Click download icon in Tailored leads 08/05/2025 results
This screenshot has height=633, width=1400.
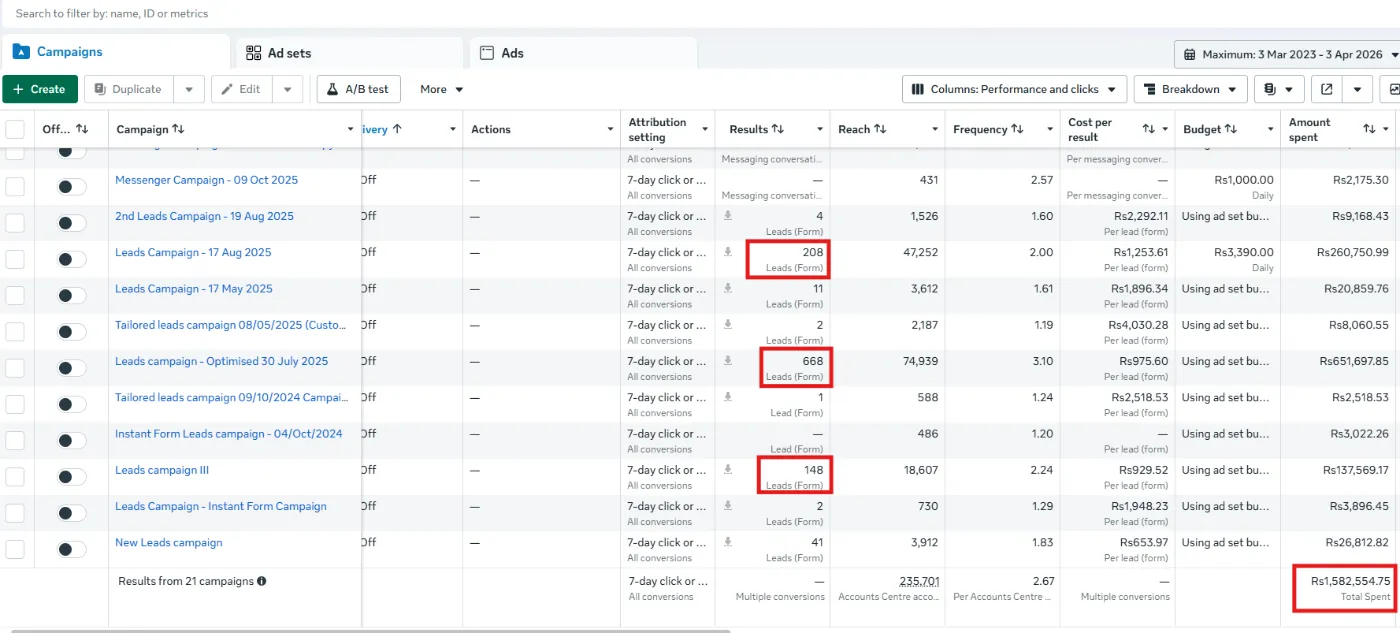728,325
